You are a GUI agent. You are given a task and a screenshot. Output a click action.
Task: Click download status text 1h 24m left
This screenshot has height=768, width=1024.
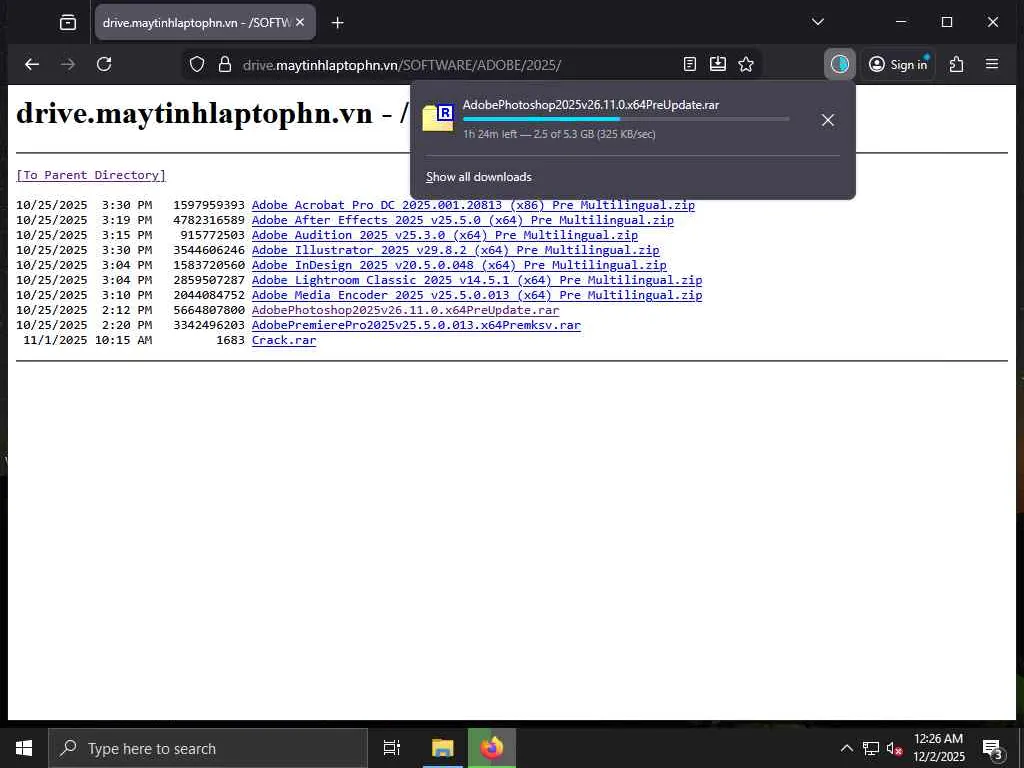[490, 134]
